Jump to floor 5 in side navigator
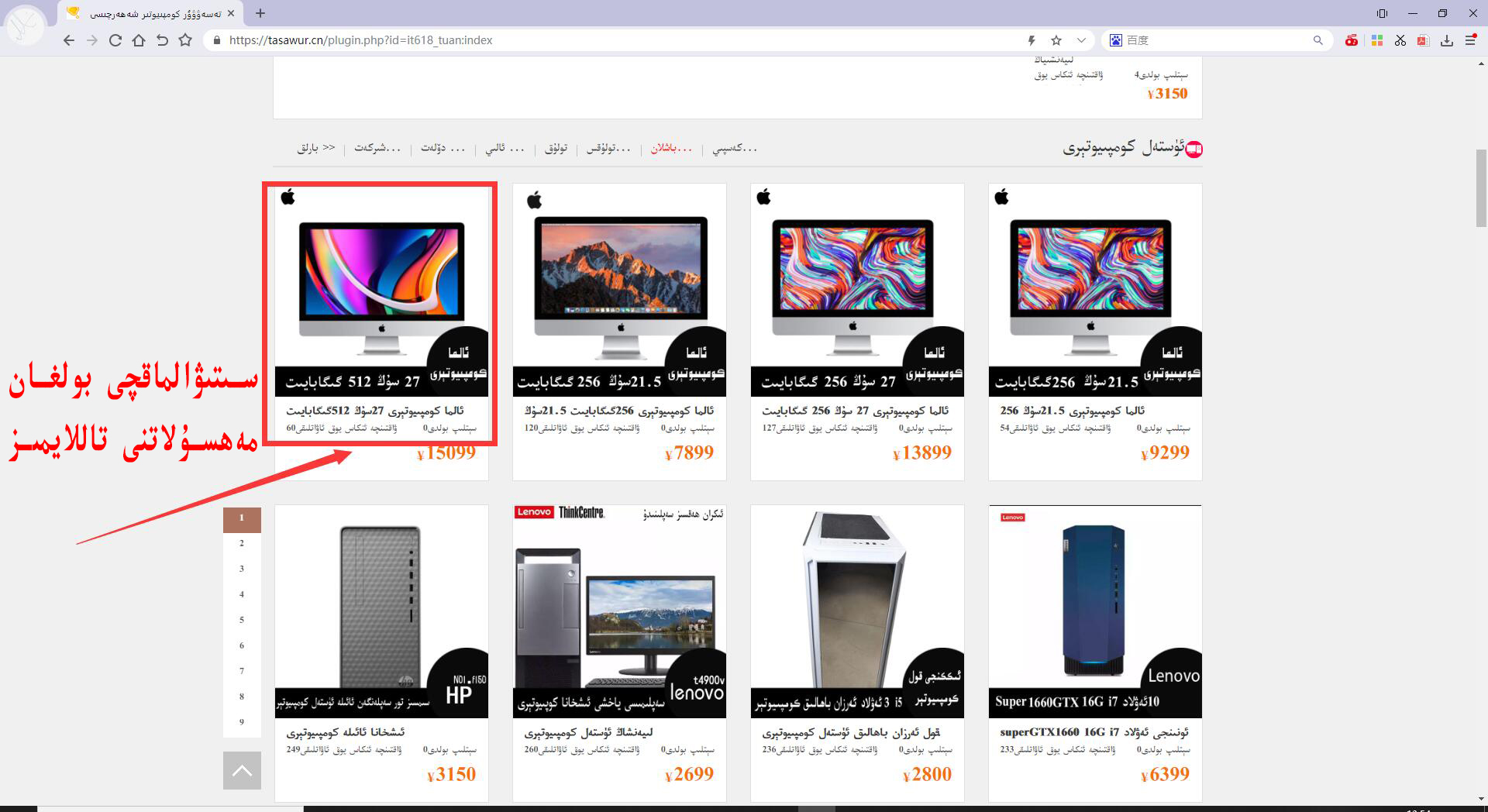The width and height of the screenshot is (1488, 812). tap(242, 620)
